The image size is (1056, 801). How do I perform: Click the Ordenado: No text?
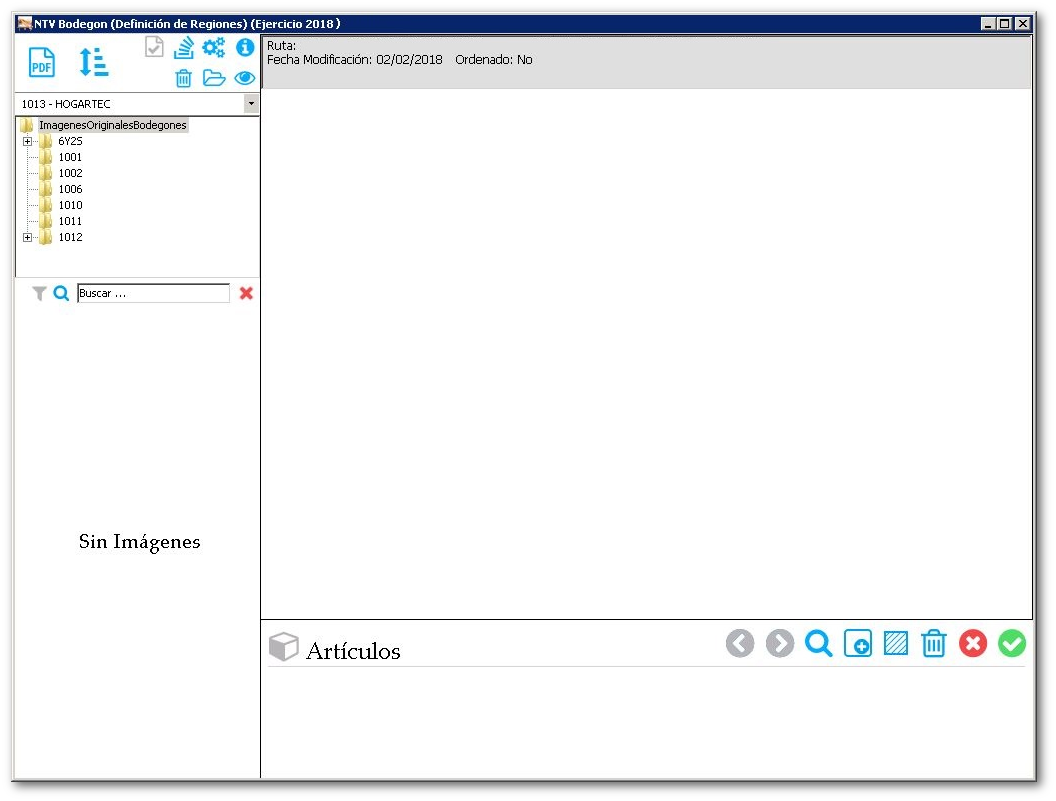coord(494,60)
